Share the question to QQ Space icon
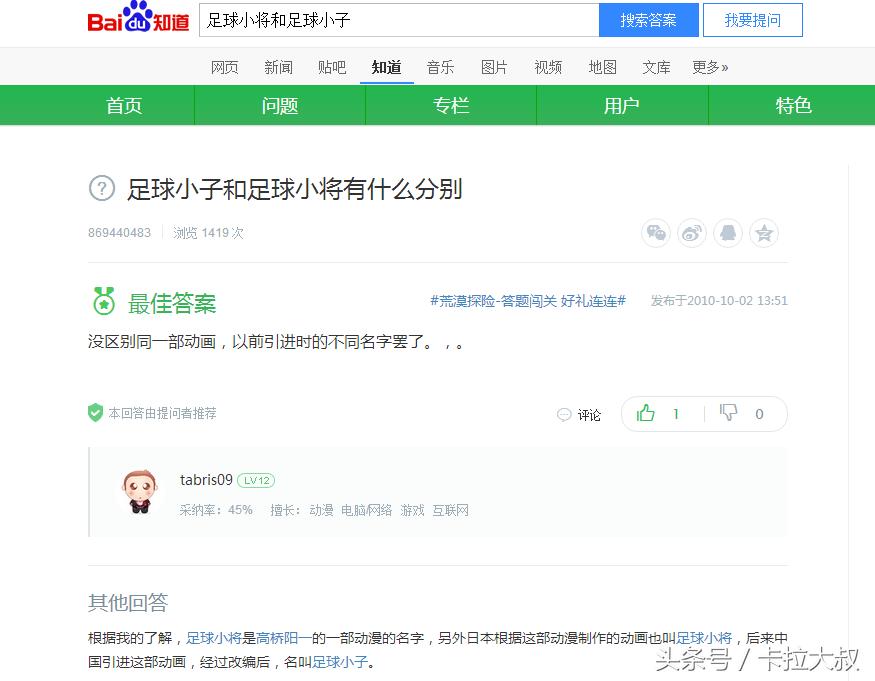This screenshot has height=681, width=875. [728, 232]
